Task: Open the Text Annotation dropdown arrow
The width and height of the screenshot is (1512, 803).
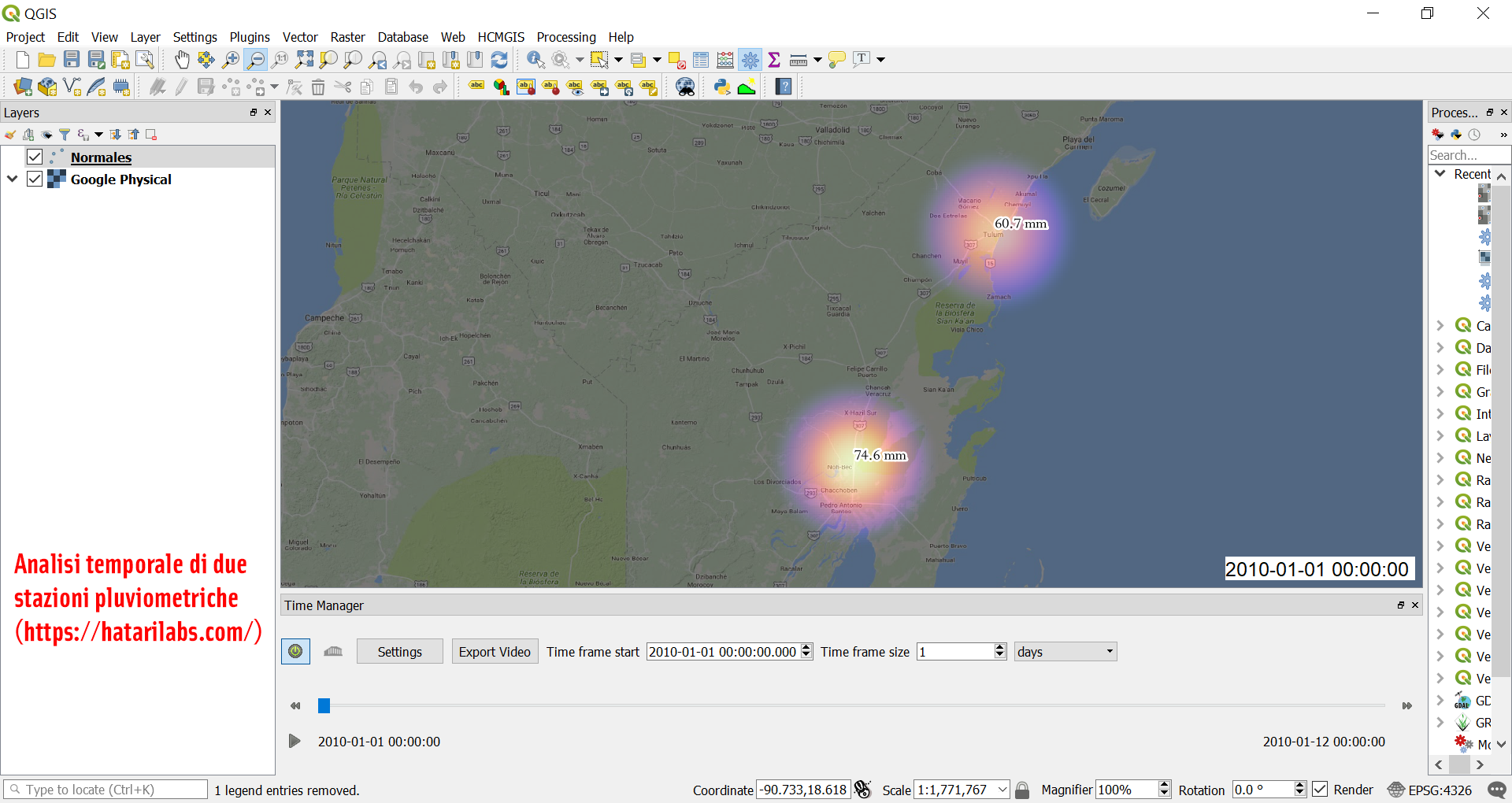Action: (x=880, y=60)
